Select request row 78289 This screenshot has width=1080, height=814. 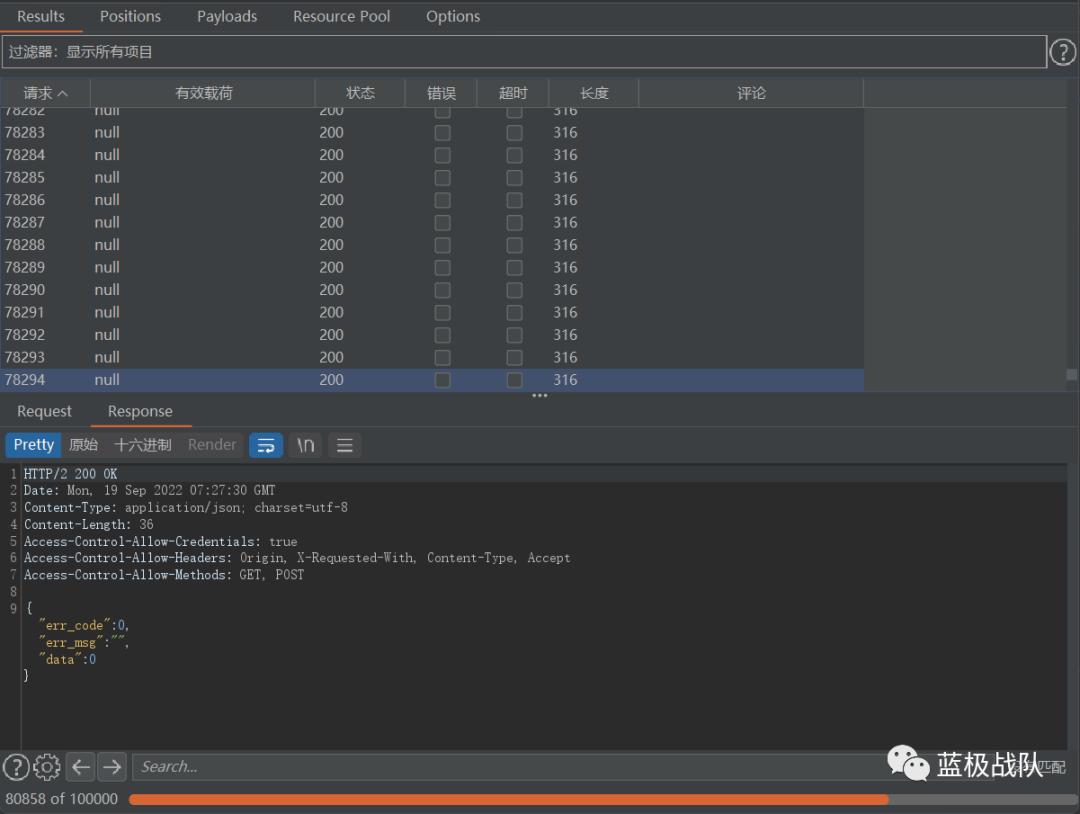432,267
